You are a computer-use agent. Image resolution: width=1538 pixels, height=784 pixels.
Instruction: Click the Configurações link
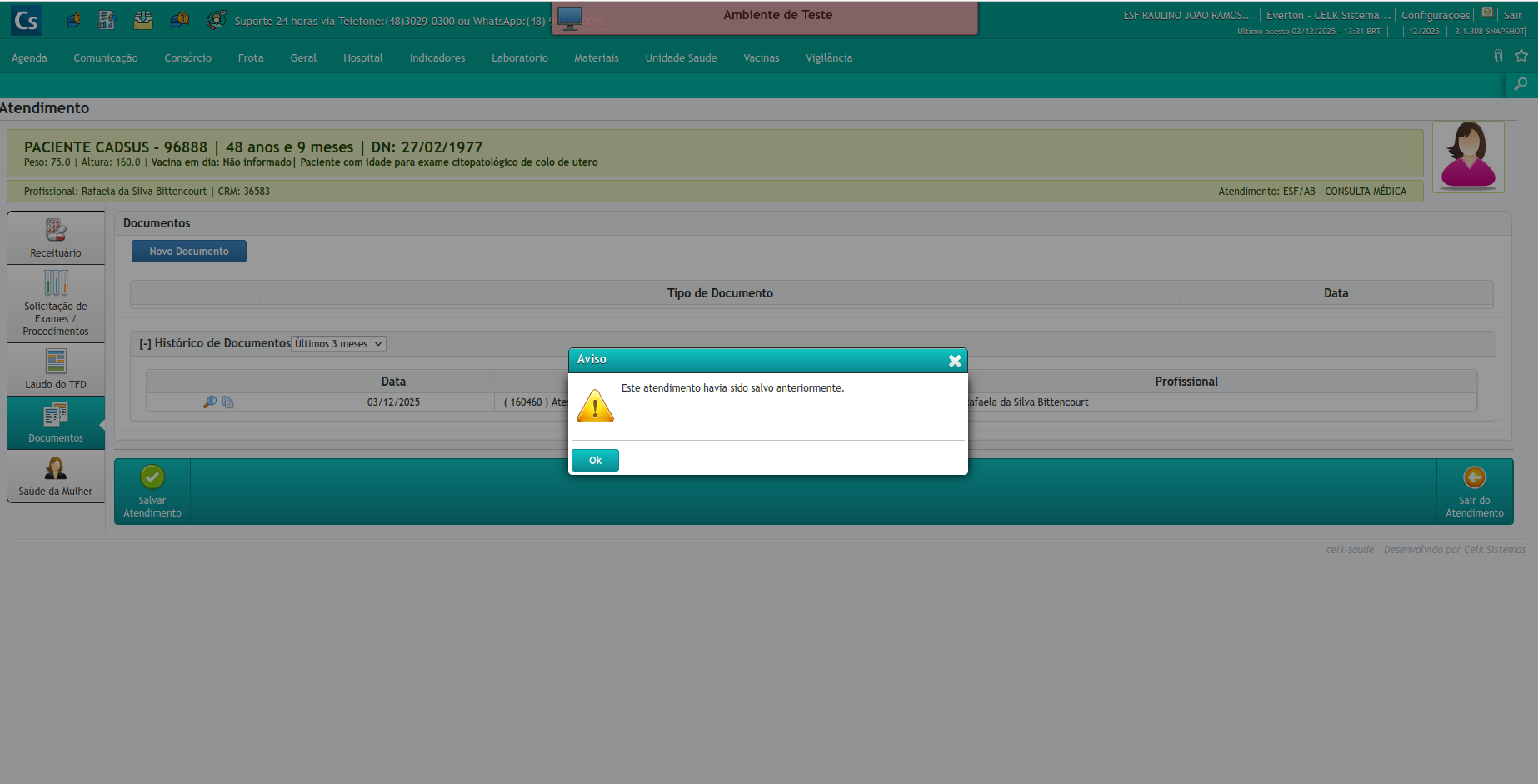(1435, 15)
